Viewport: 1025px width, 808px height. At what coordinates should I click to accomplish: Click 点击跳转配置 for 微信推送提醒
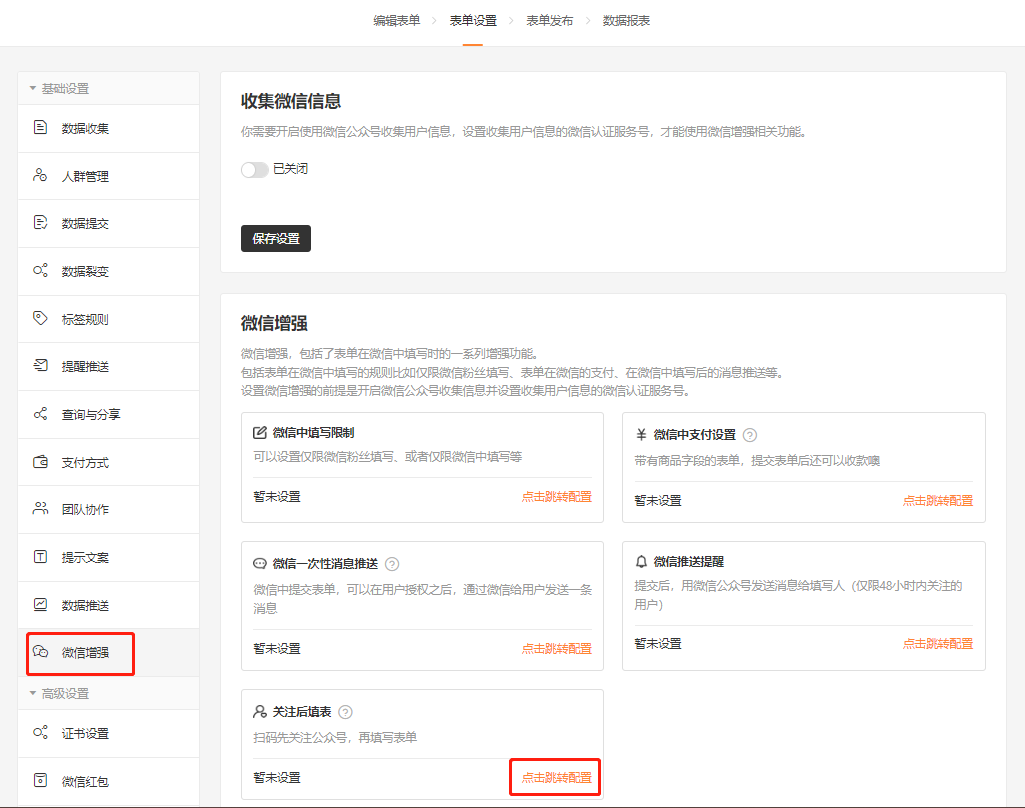coord(938,644)
